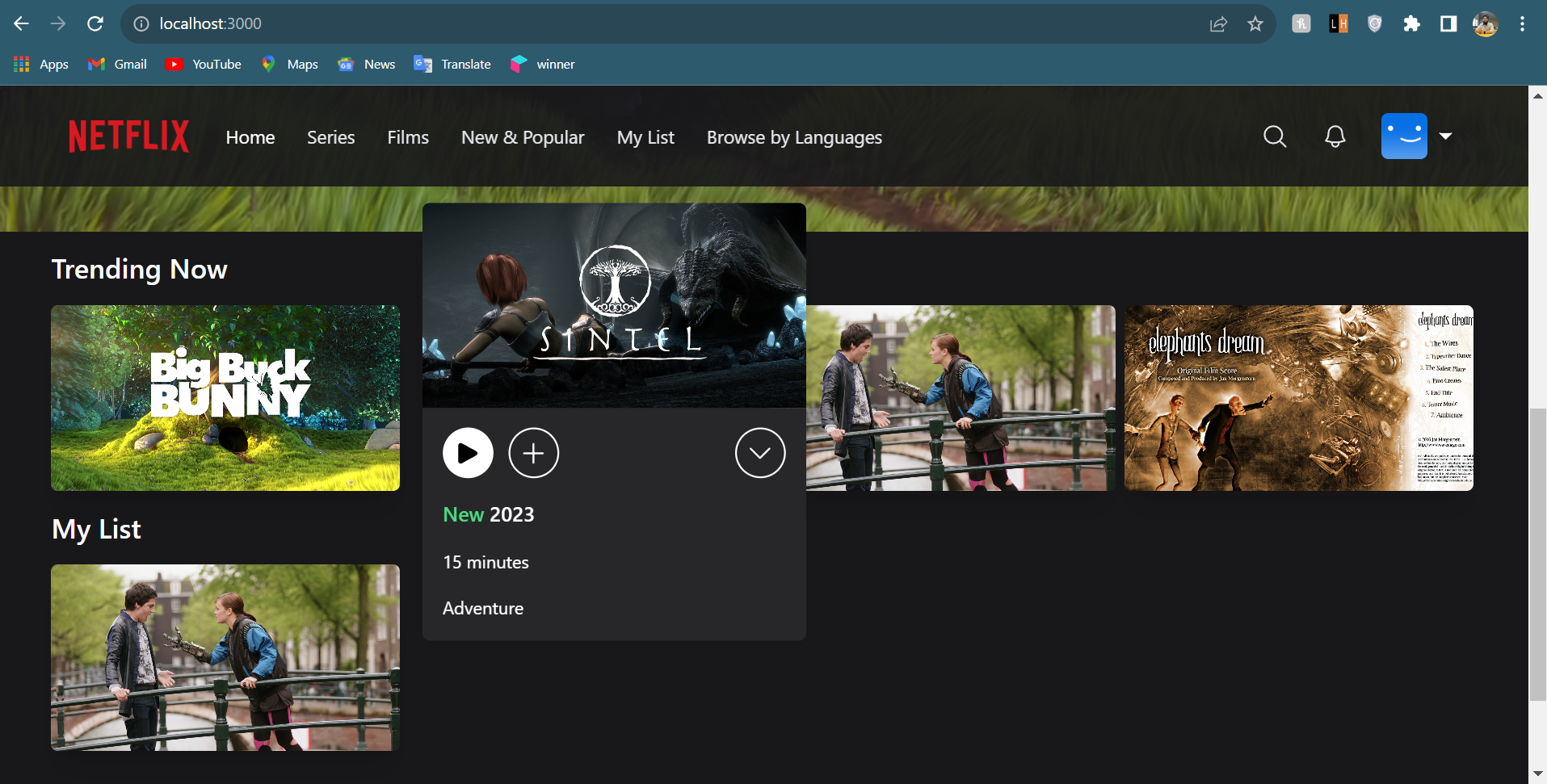This screenshot has height=784, width=1547.
Task: Open the search icon
Action: 1274,136
